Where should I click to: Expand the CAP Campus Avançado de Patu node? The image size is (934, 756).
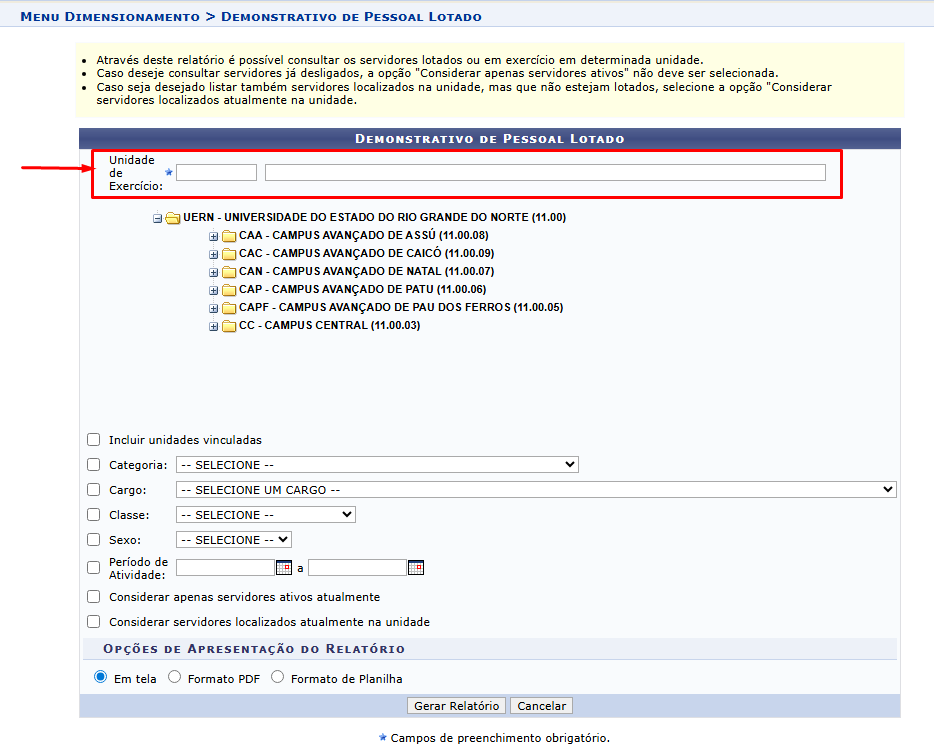(x=213, y=290)
